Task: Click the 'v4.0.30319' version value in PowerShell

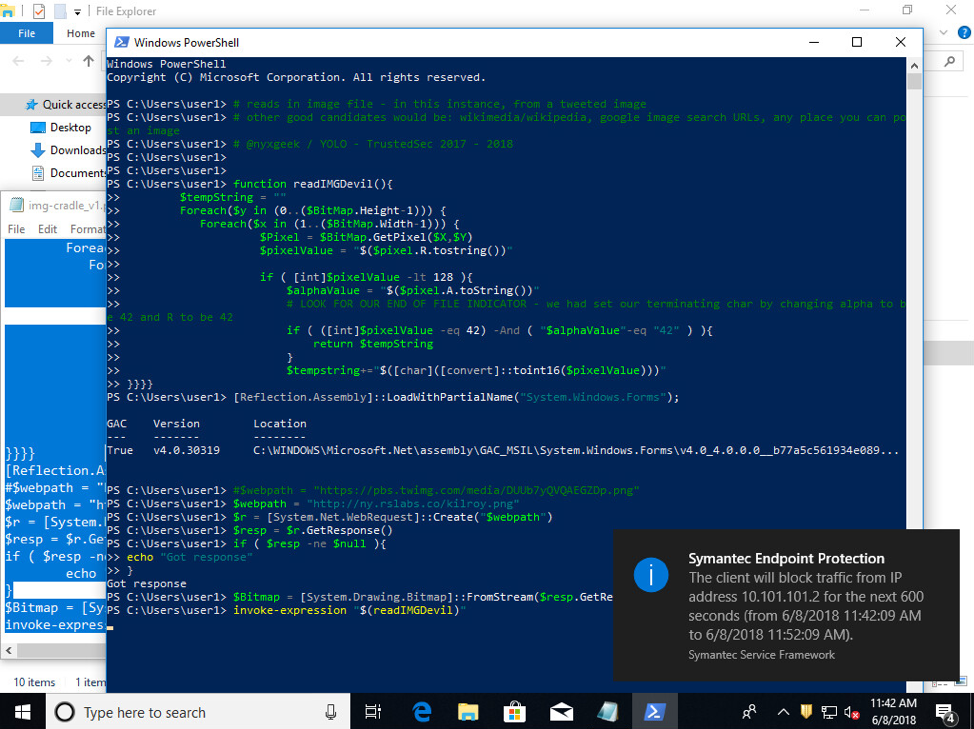Action: 186,450
